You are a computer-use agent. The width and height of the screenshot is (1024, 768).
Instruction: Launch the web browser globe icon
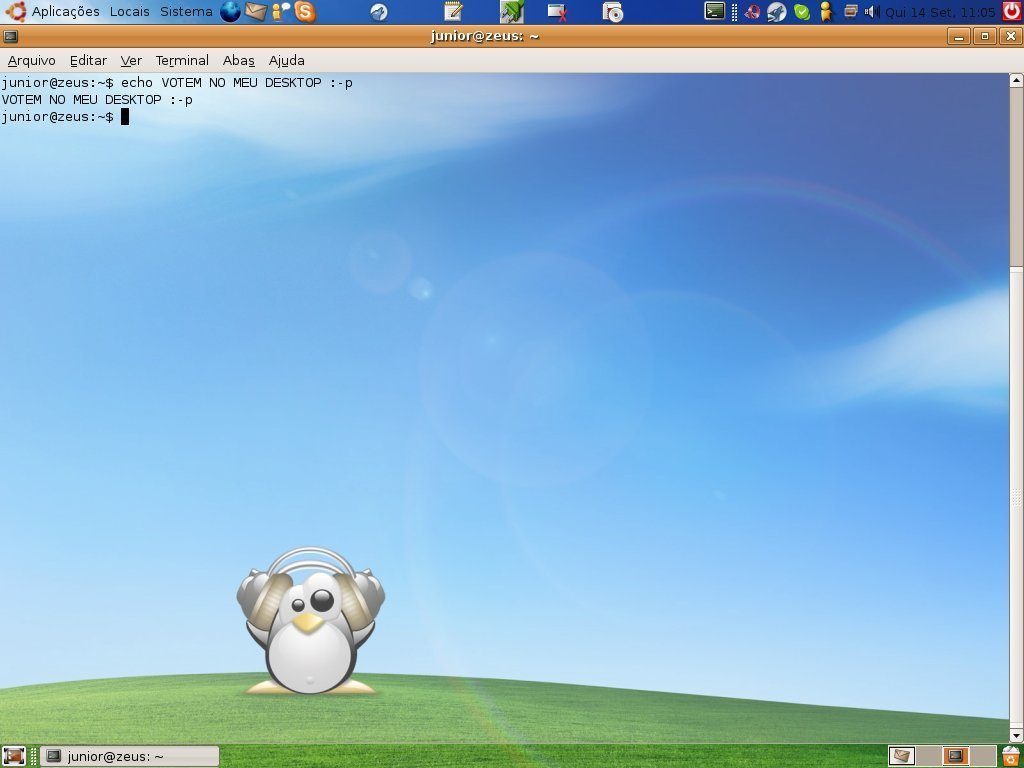(x=230, y=12)
